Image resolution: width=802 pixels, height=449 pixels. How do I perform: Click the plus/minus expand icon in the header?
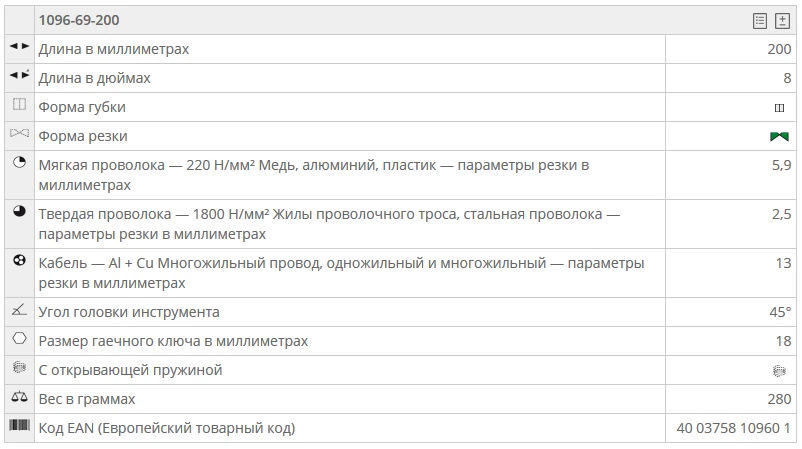click(782, 20)
